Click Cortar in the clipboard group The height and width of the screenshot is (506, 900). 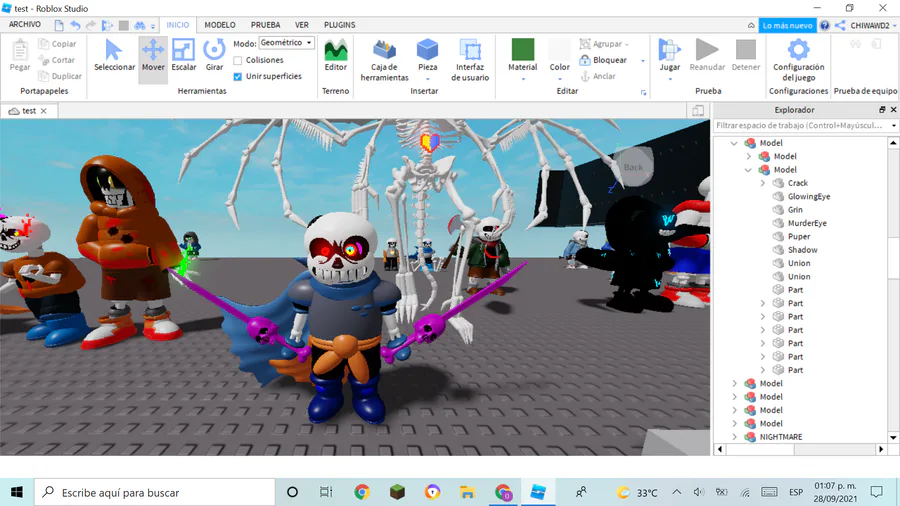(x=56, y=60)
